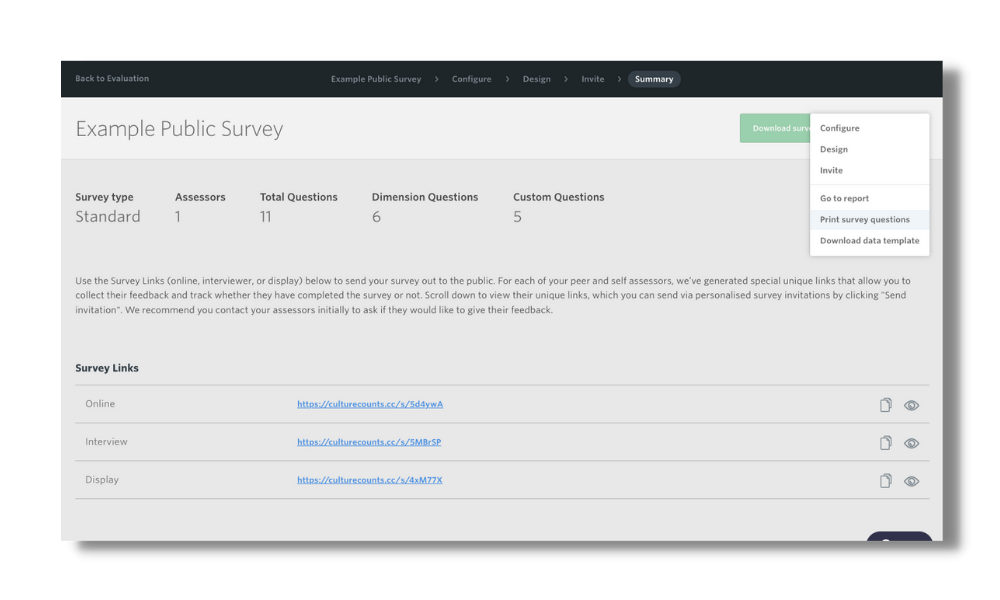Click the Display row label
The image size is (1000, 600).
[102, 479]
